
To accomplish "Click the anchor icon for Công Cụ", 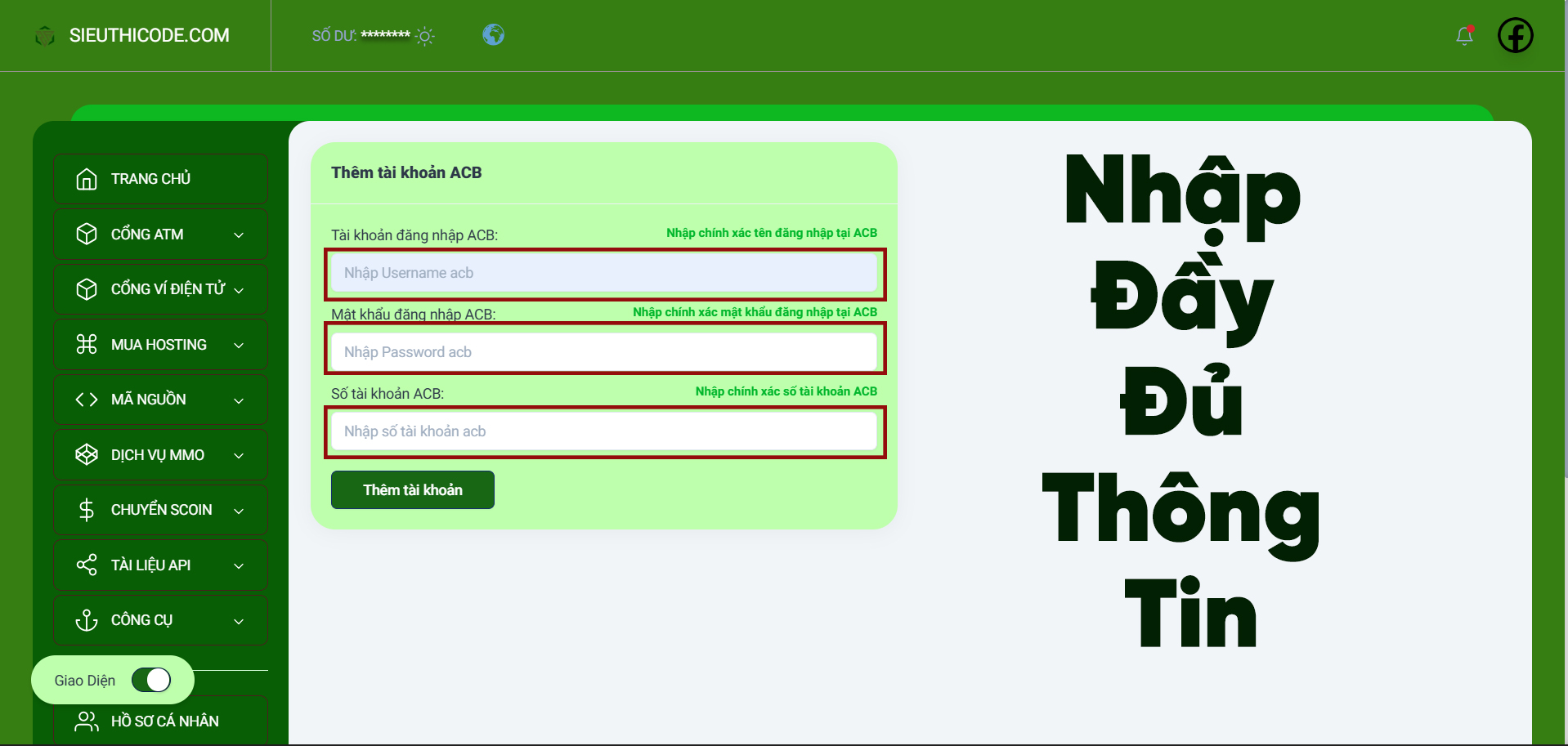I will click(x=87, y=620).
